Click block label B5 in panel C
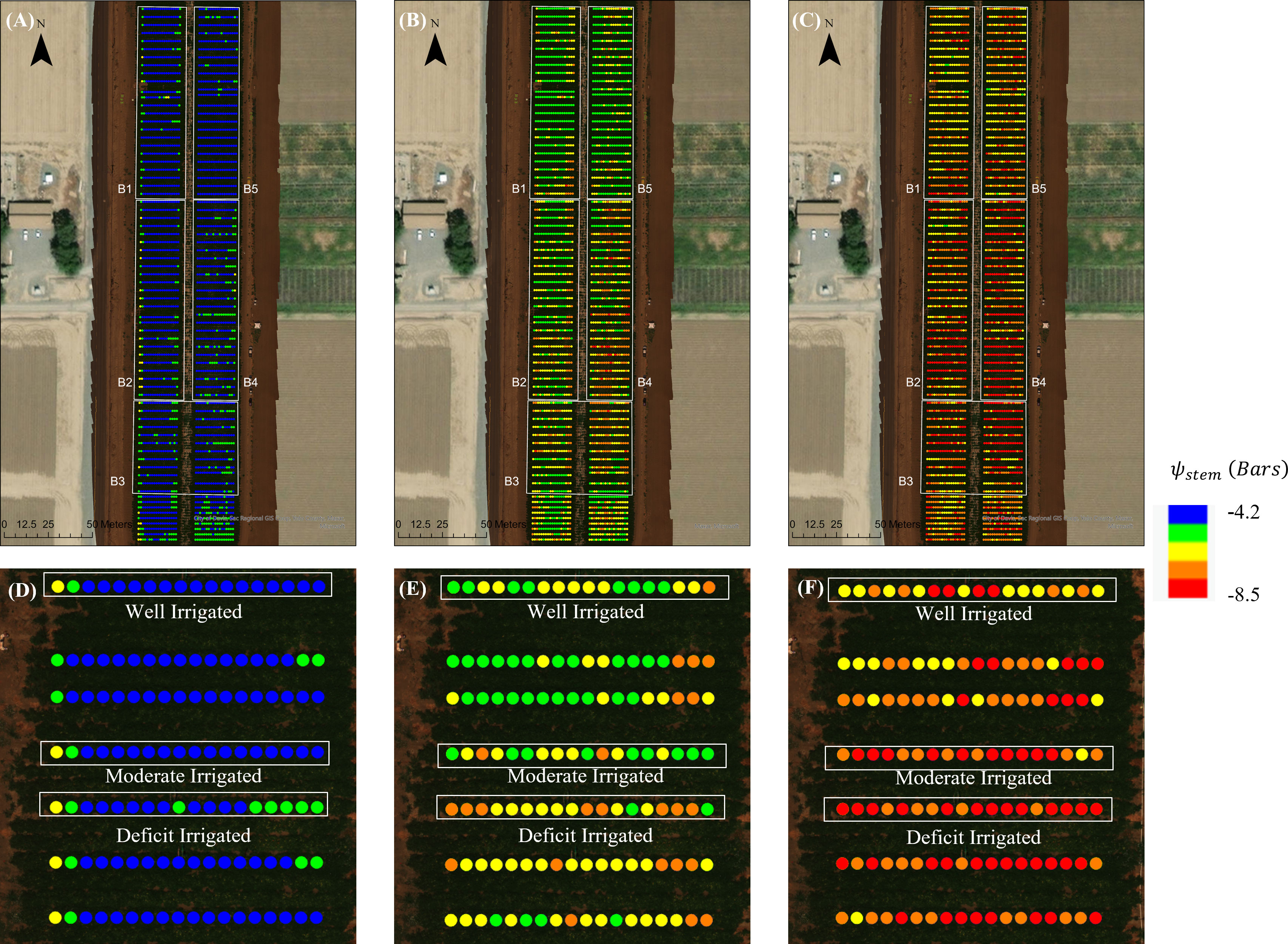 click(1038, 189)
